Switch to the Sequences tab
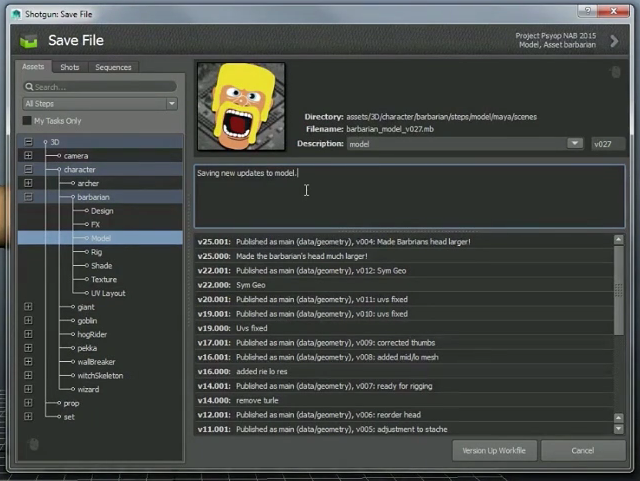The image size is (640, 481). pyautogui.click(x=113, y=67)
